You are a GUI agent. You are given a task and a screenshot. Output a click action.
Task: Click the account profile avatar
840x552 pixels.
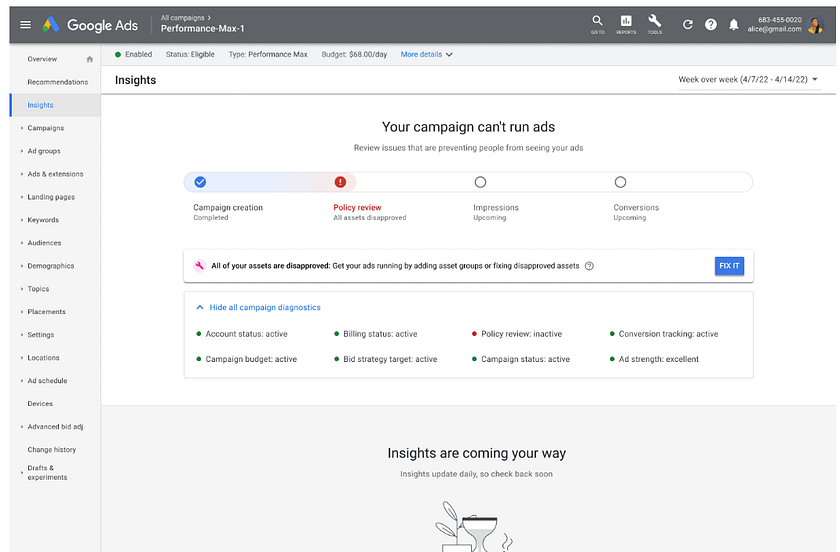816,24
